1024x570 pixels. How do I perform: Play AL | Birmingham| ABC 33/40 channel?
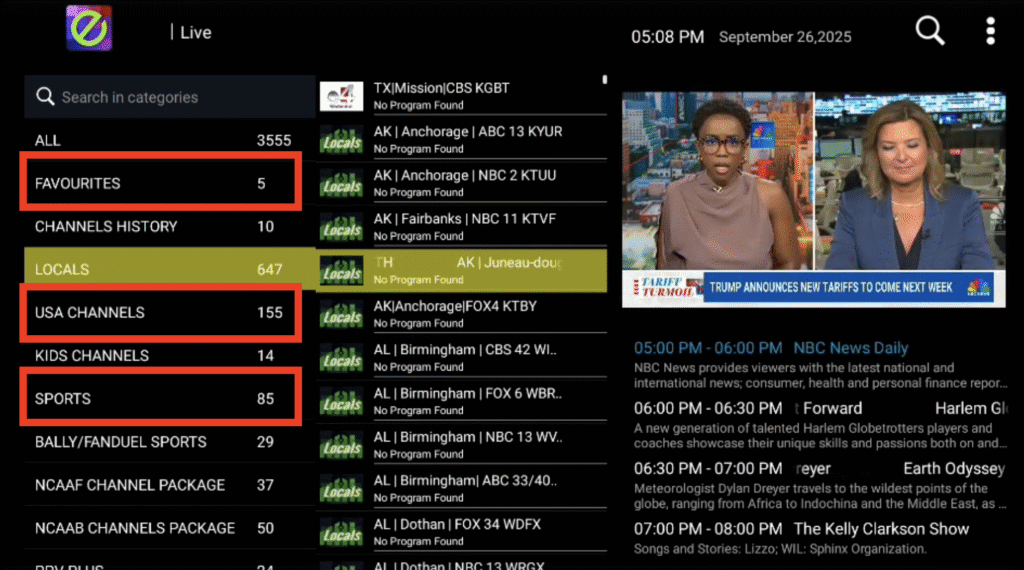pos(462,489)
